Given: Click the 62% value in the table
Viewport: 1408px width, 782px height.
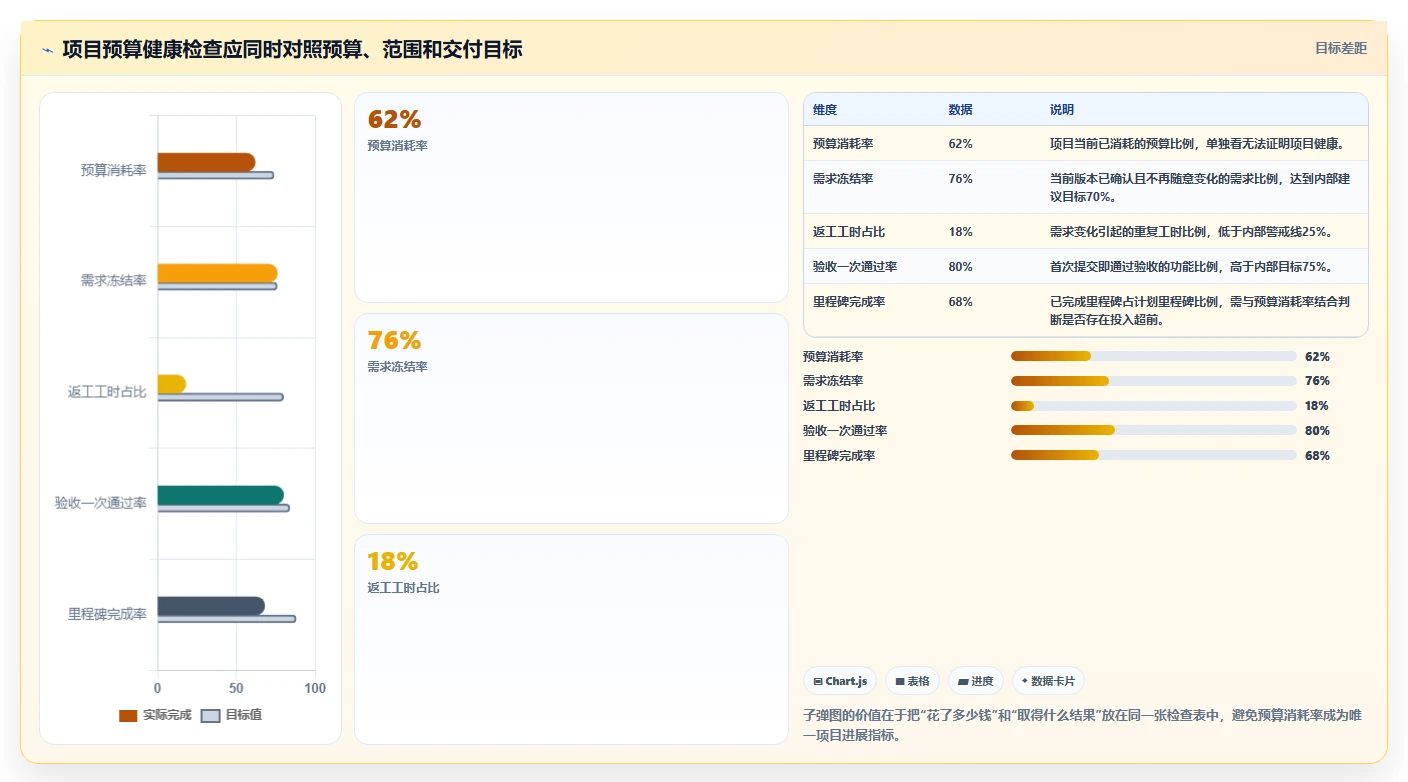Looking at the screenshot, I should pos(960,144).
